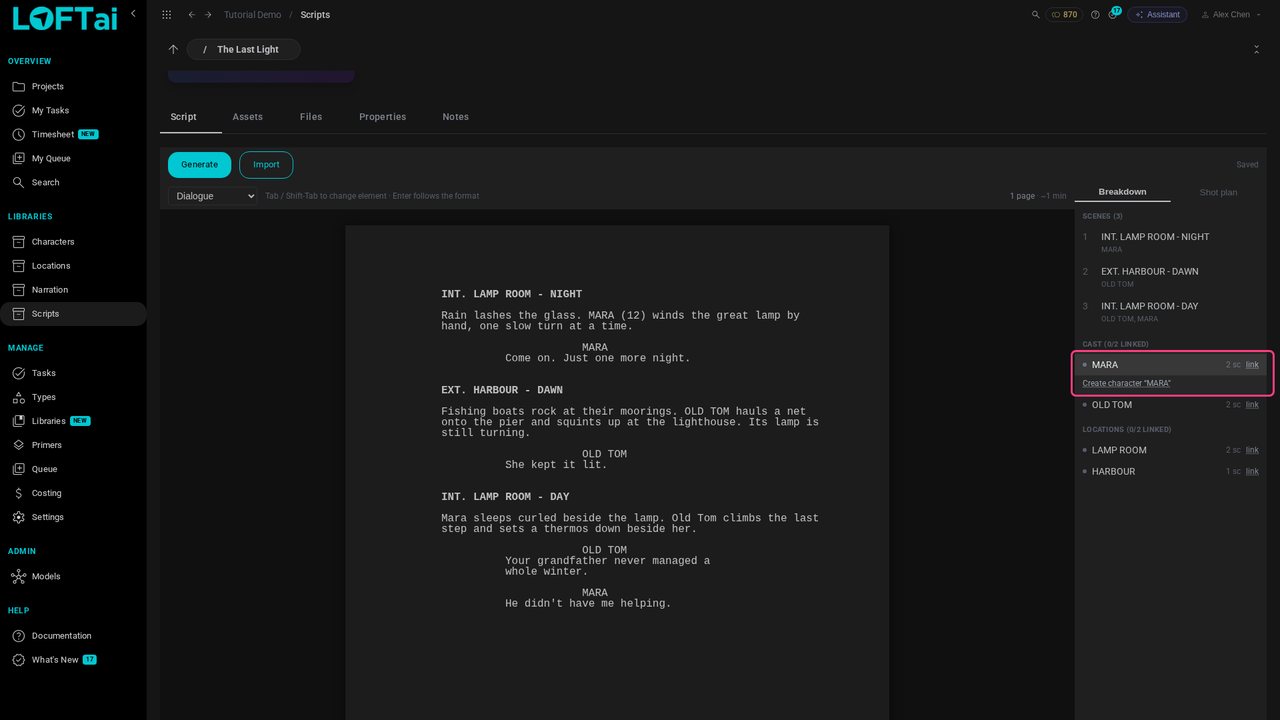The width and height of the screenshot is (1280, 720).
Task: Collapse the header panel chevron at right
Action: click(x=1256, y=49)
